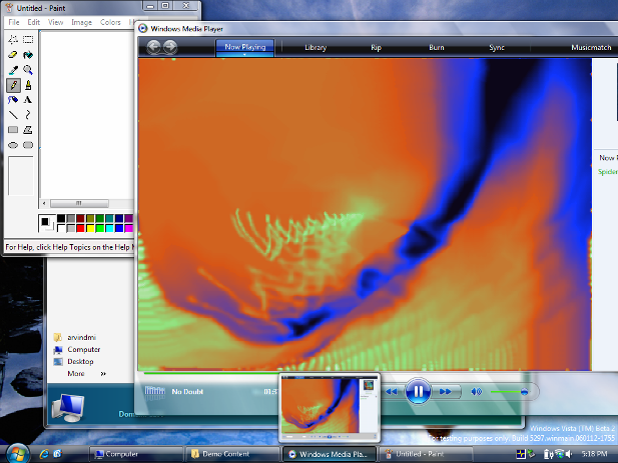Click the network globe tray icon

coord(559,454)
